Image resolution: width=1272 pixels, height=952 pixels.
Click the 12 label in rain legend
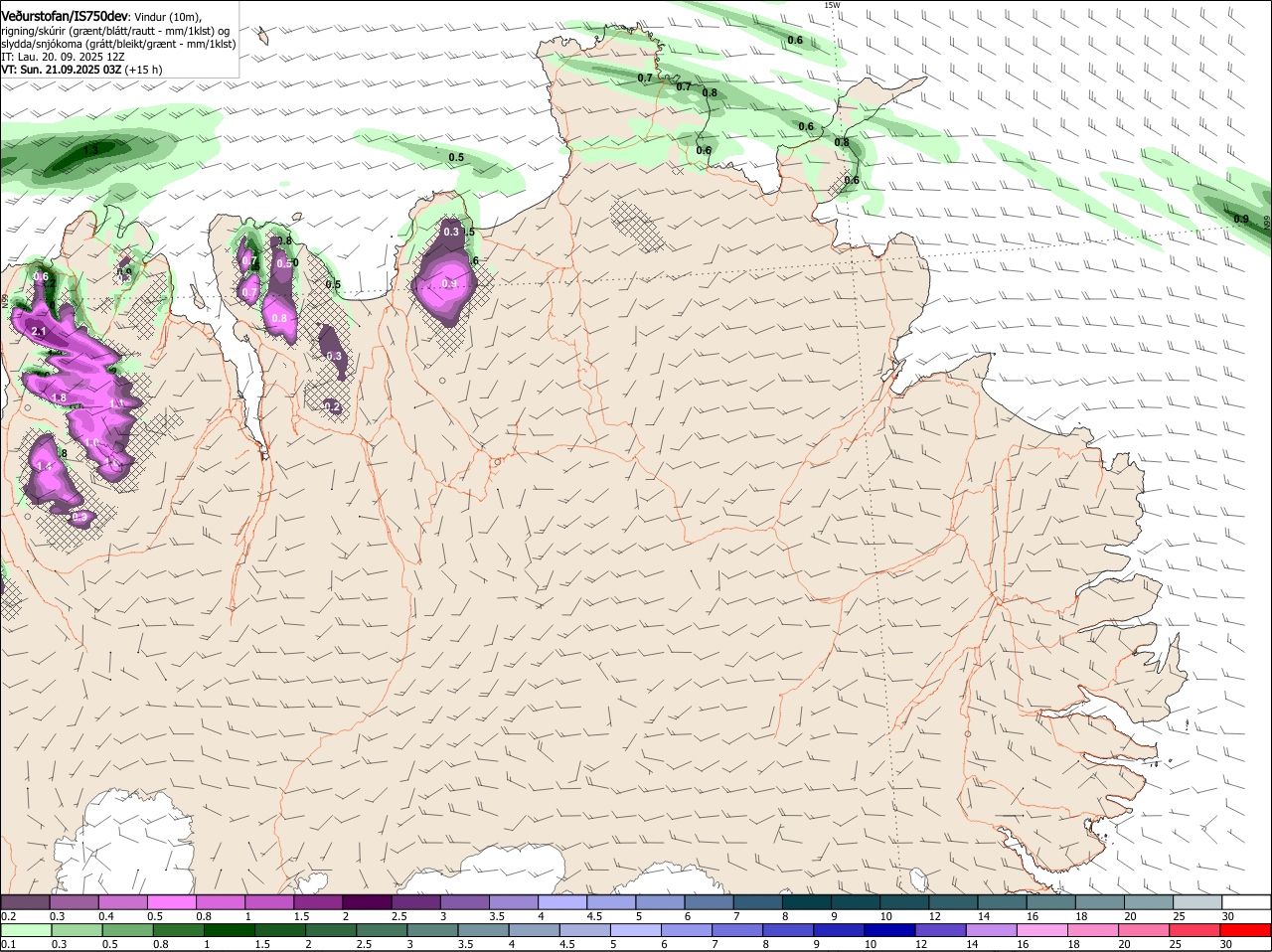pos(920,945)
